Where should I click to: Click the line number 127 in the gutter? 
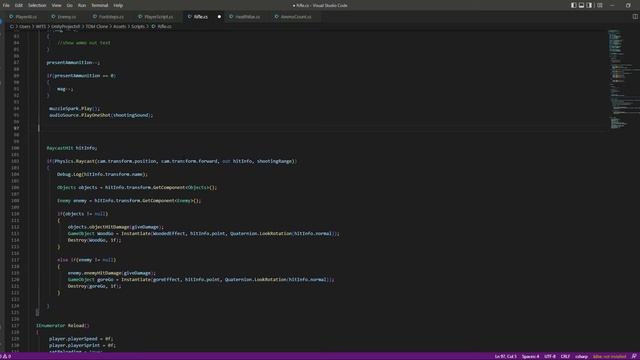pyautogui.click(x=15, y=326)
